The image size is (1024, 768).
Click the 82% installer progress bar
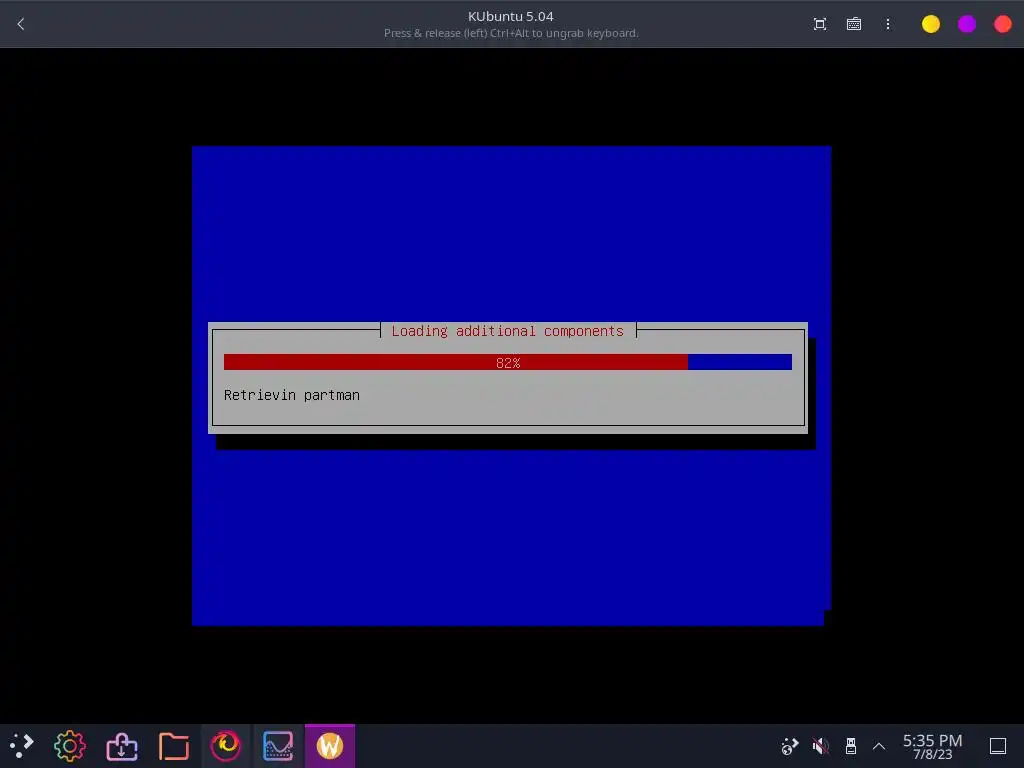click(x=507, y=362)
